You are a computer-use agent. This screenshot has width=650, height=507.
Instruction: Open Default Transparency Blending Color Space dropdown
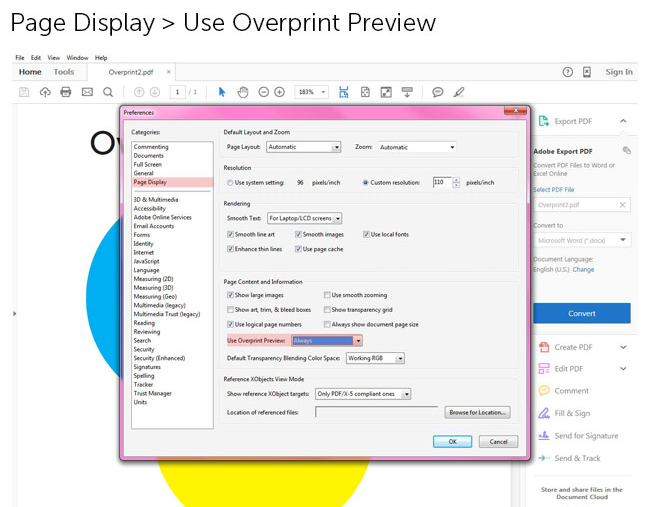point(375,358)
